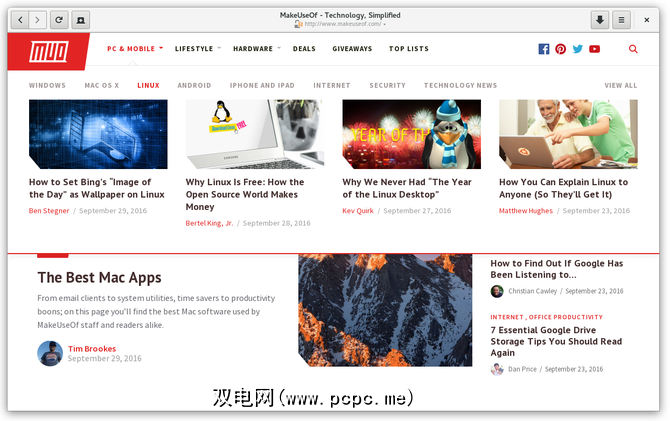
Task: Click the View All link
Action: 620,85
